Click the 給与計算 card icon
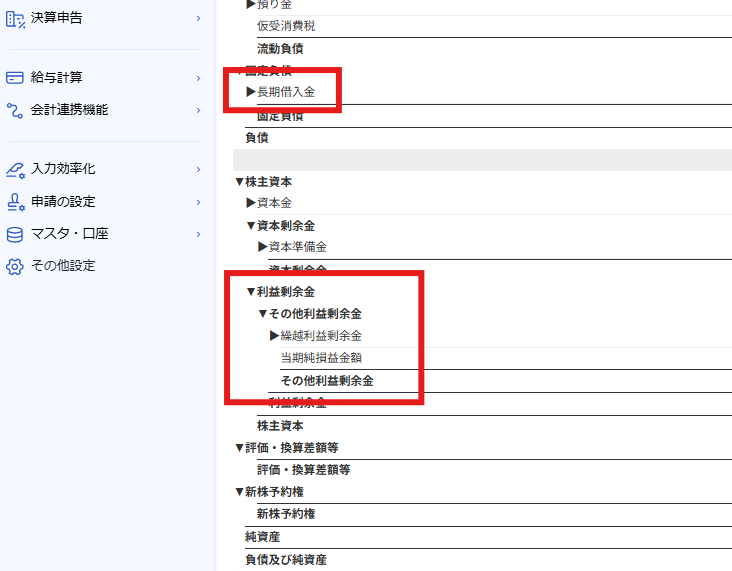Screen dimensions: 732x571 pos(15,77)
